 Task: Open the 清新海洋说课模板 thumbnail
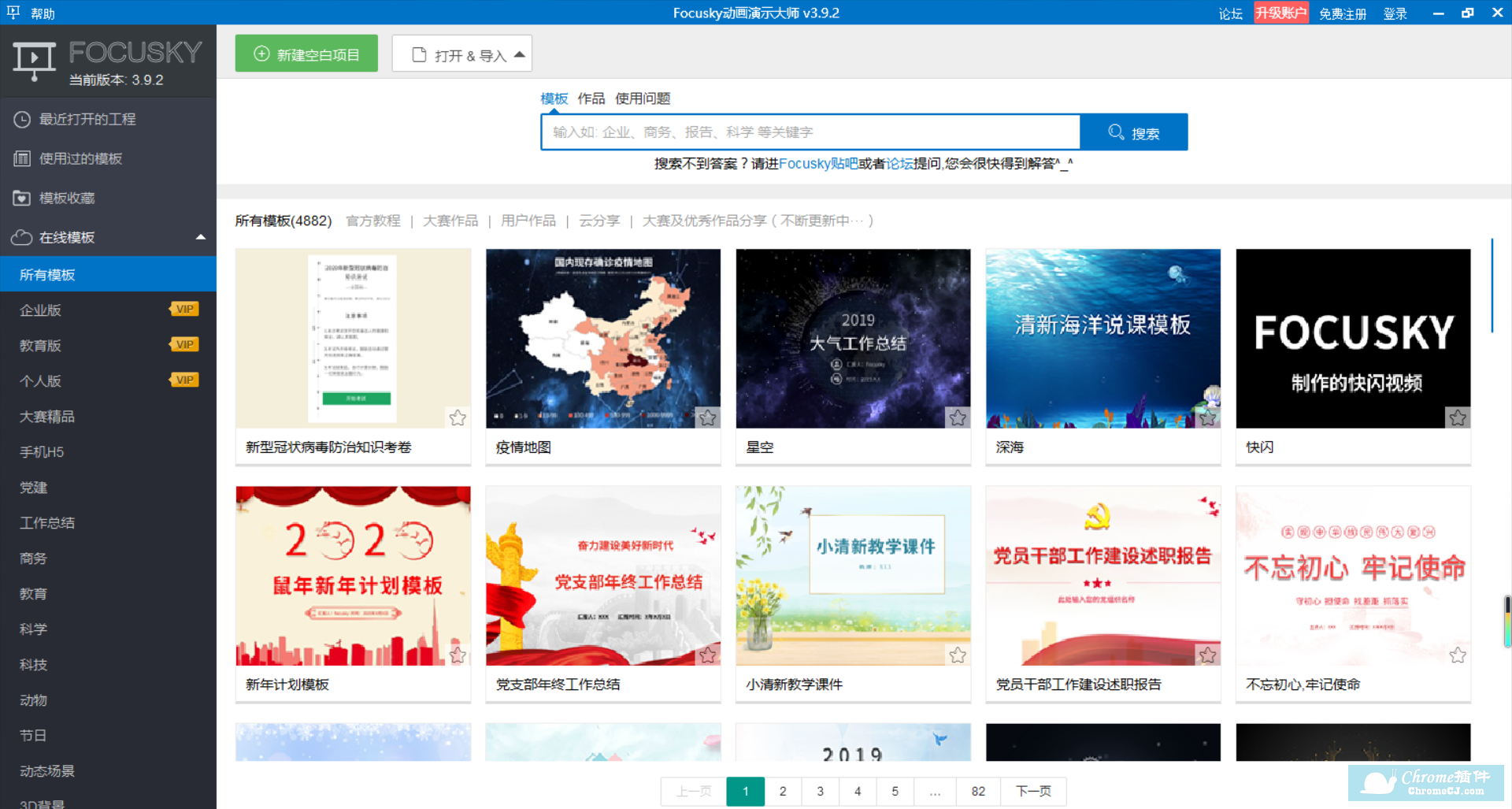coord(1103,339)
